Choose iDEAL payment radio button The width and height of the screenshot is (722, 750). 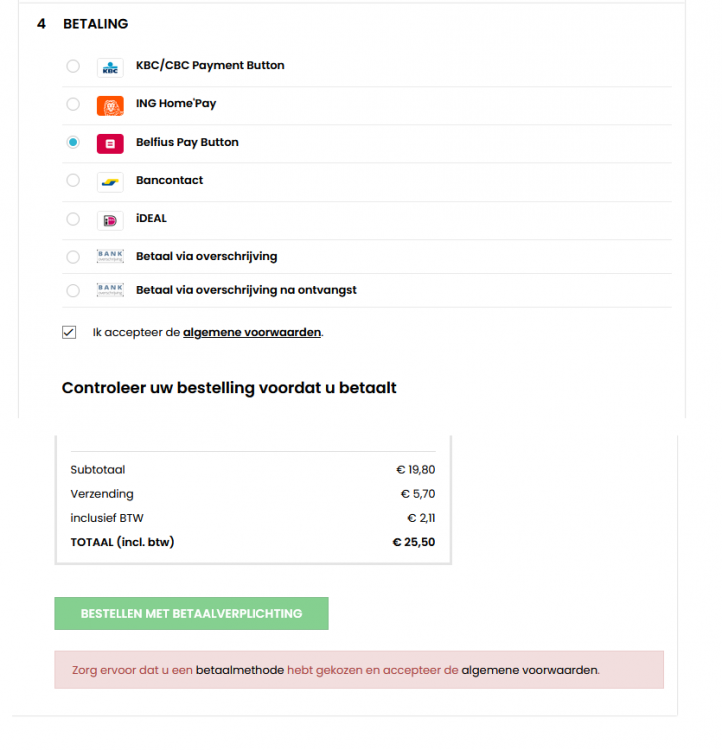pos(73,219)
